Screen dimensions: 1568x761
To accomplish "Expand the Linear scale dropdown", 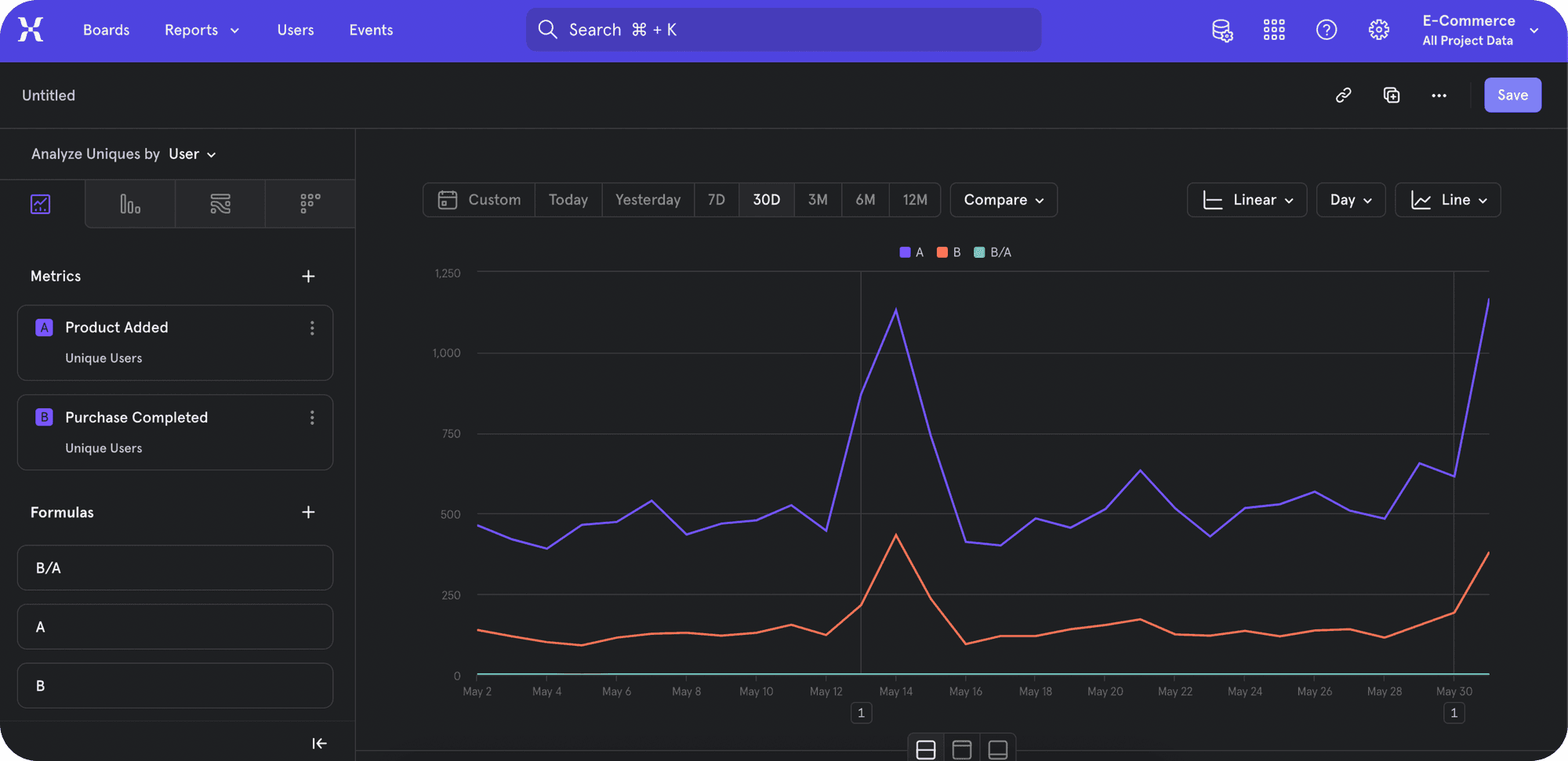I will click(1247, 200).
